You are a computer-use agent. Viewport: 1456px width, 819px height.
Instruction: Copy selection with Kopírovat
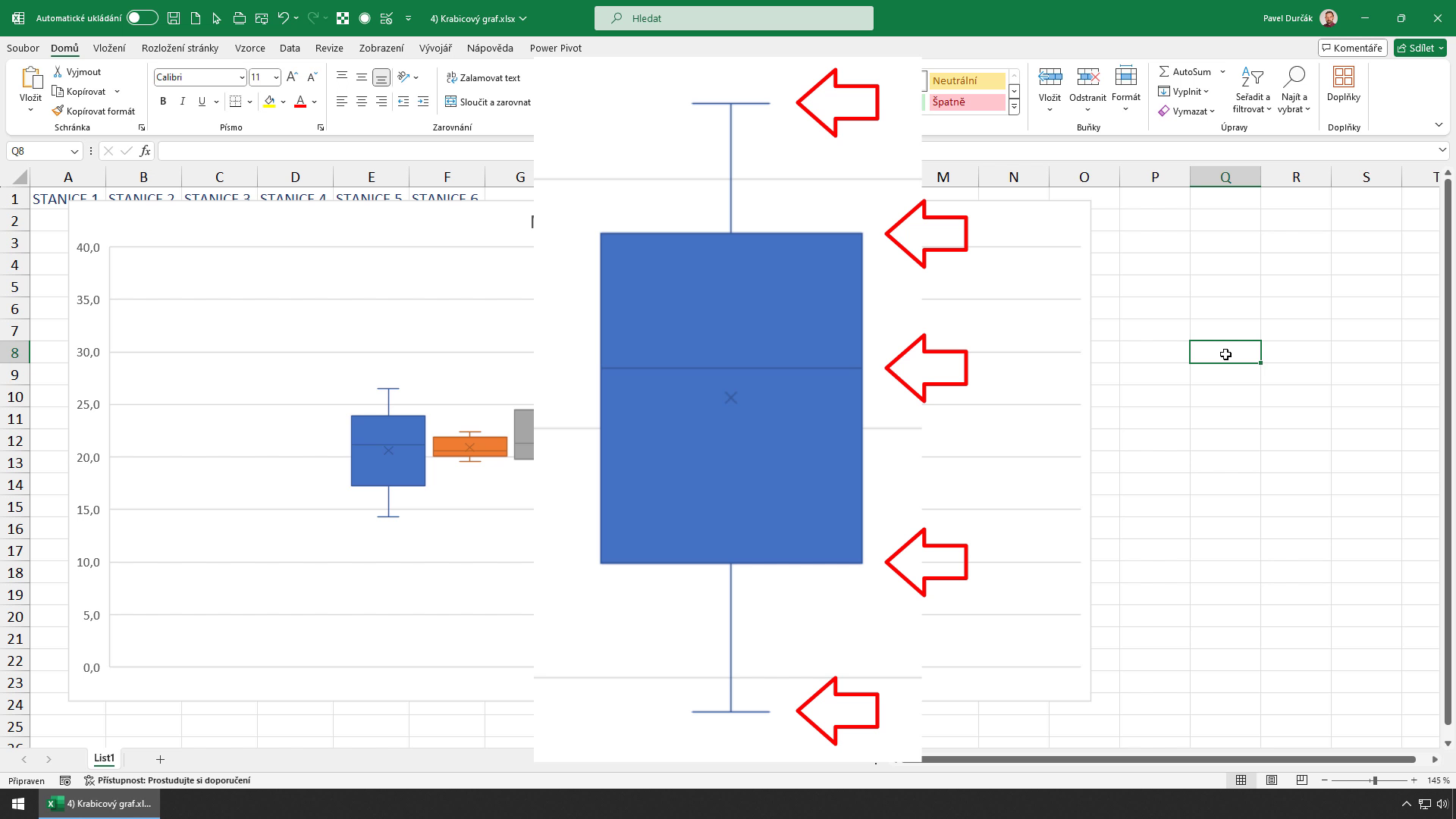pyautogui.click(x=79, y=92)
